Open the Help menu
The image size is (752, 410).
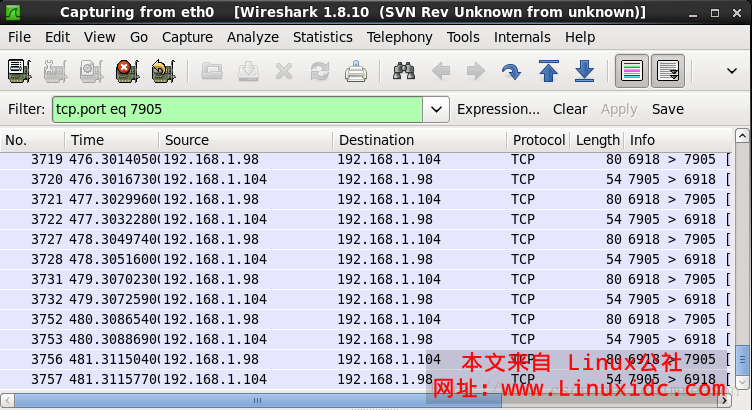click(580, 37)
